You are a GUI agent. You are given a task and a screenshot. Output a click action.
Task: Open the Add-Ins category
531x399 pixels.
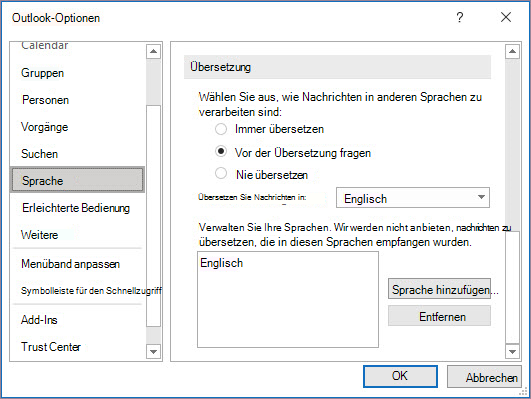pyautogui.click(x=39, y=320)
